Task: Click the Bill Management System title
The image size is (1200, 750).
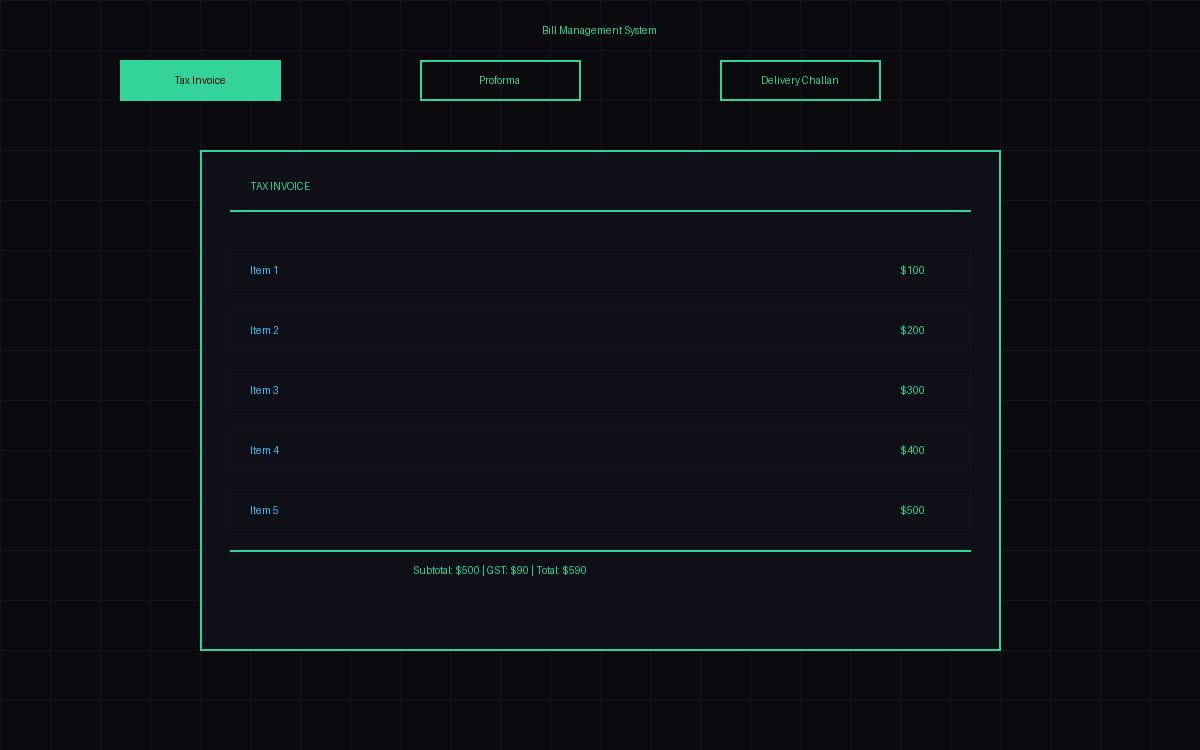Action: point(599,30)
